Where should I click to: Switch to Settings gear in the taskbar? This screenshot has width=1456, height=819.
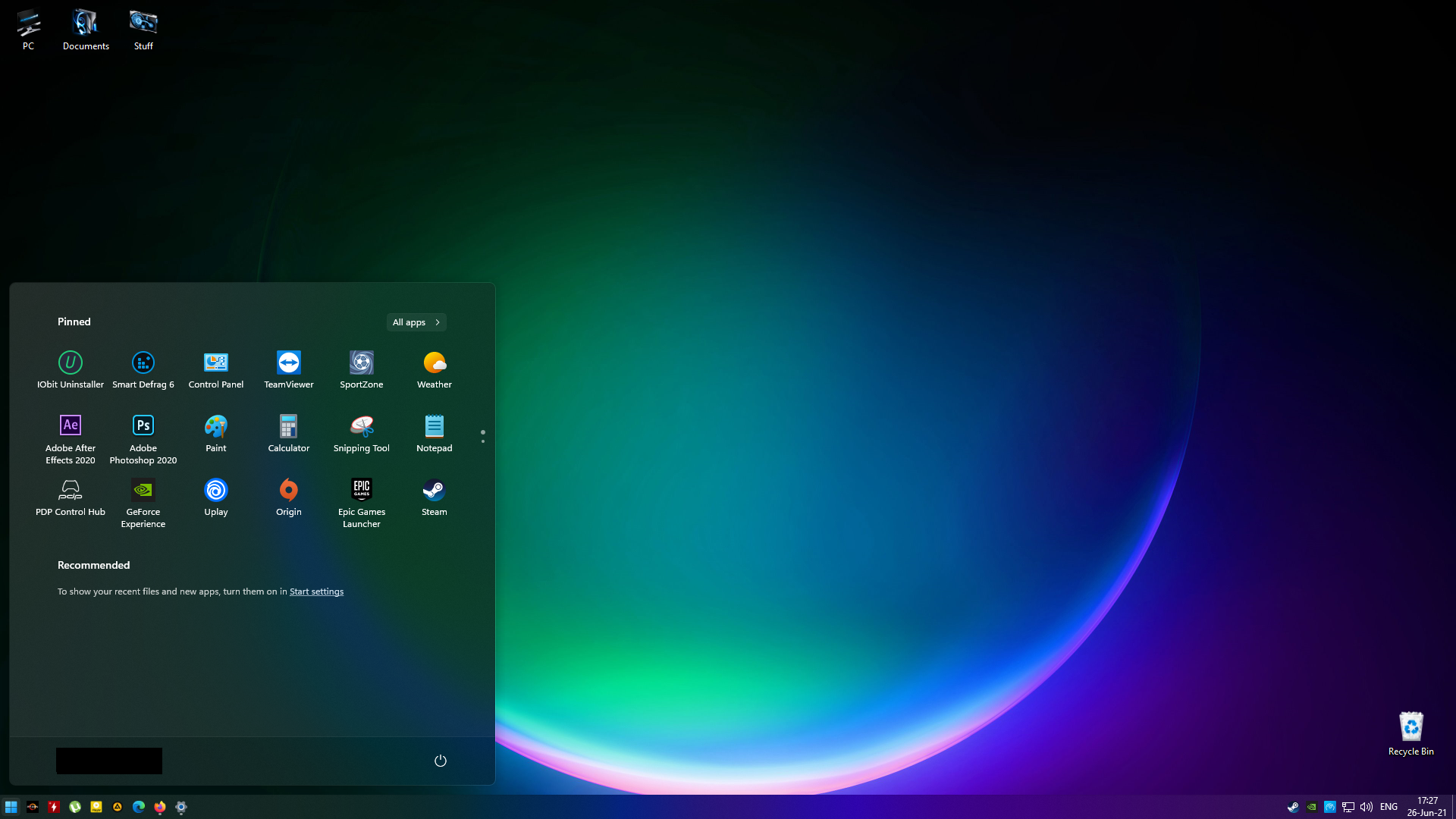(181, 807)
